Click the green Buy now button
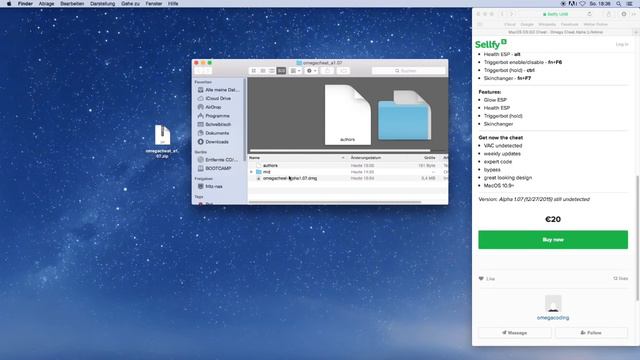 click(553, 240)
